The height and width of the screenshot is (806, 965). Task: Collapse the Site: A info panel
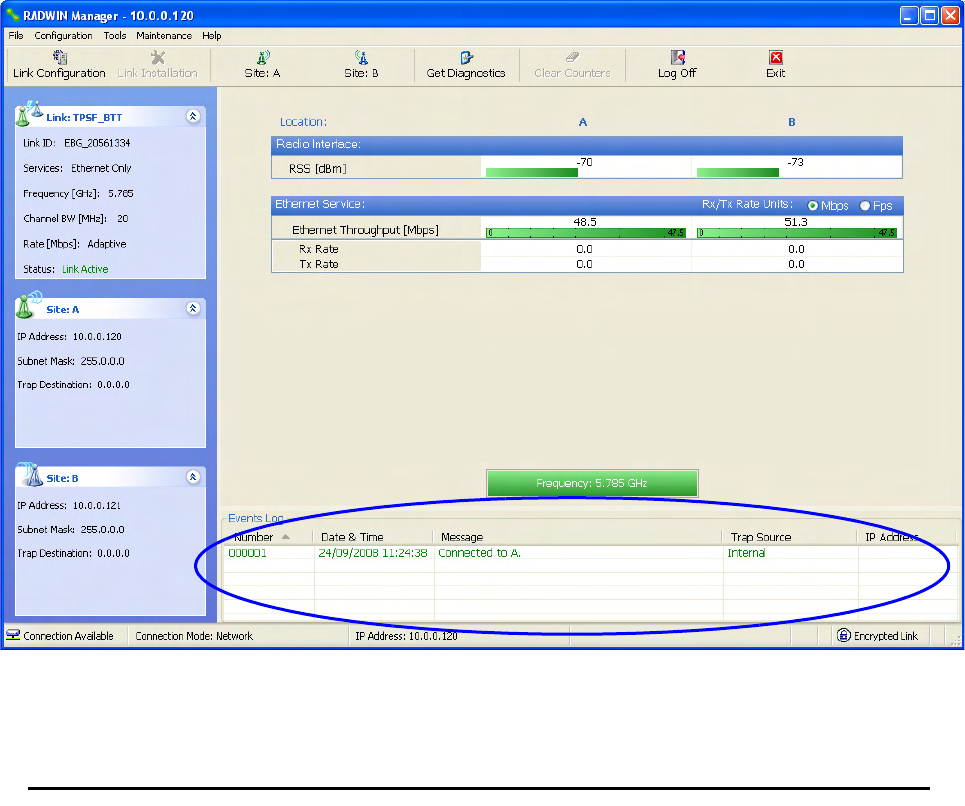(193, 308)
